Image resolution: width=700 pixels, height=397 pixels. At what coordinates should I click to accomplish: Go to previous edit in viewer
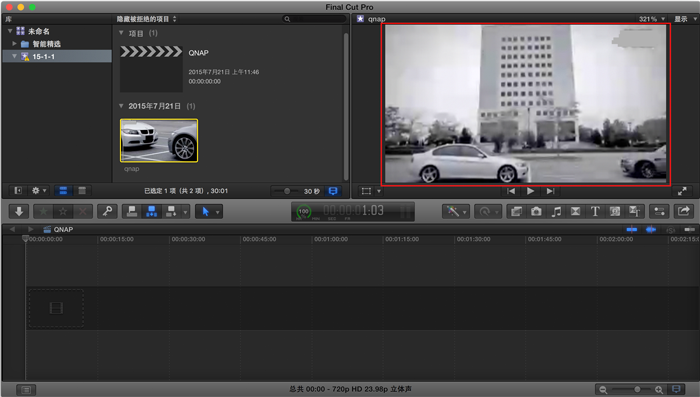(511, 191)
